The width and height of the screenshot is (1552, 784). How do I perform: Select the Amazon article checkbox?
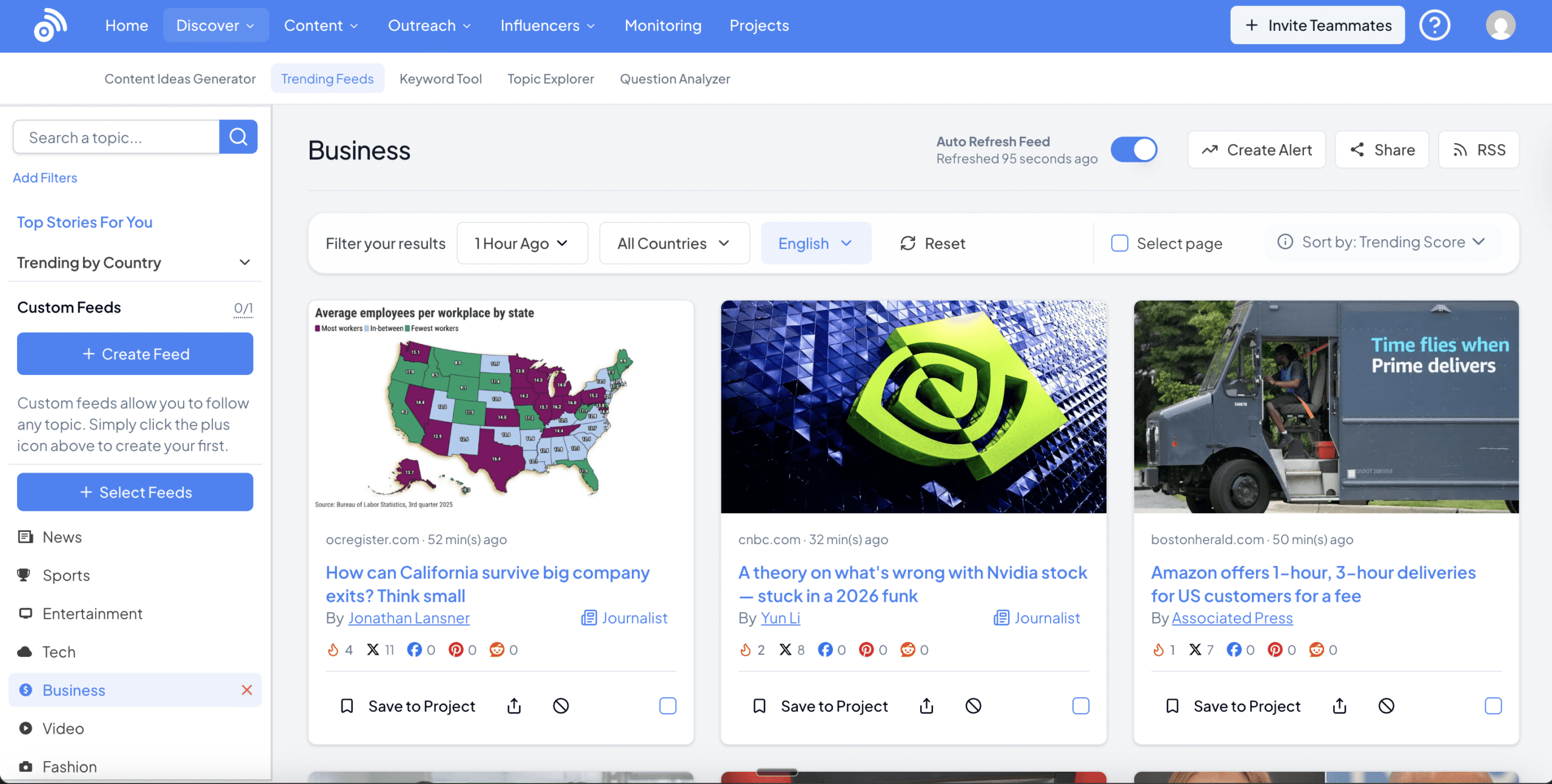click(1493, 706)
